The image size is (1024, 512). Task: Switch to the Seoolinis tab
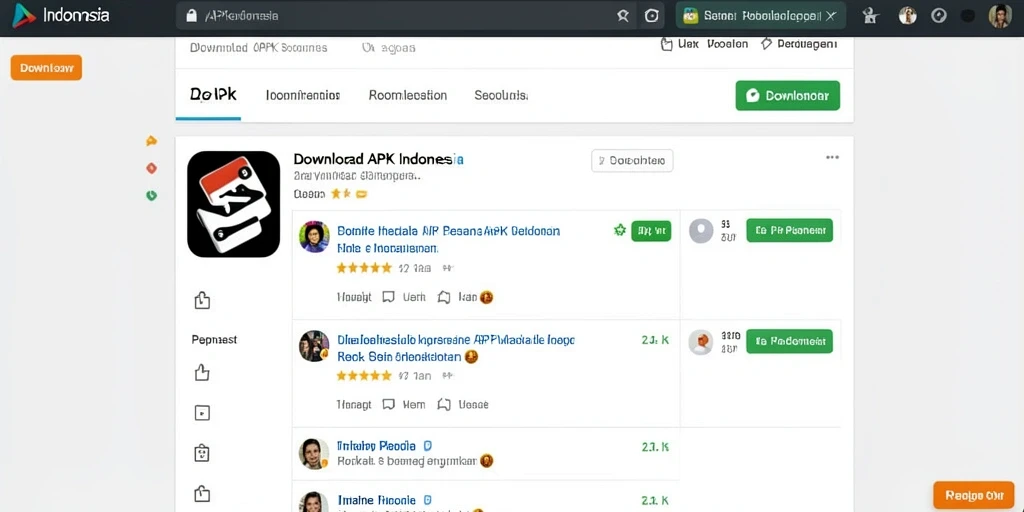501,95
